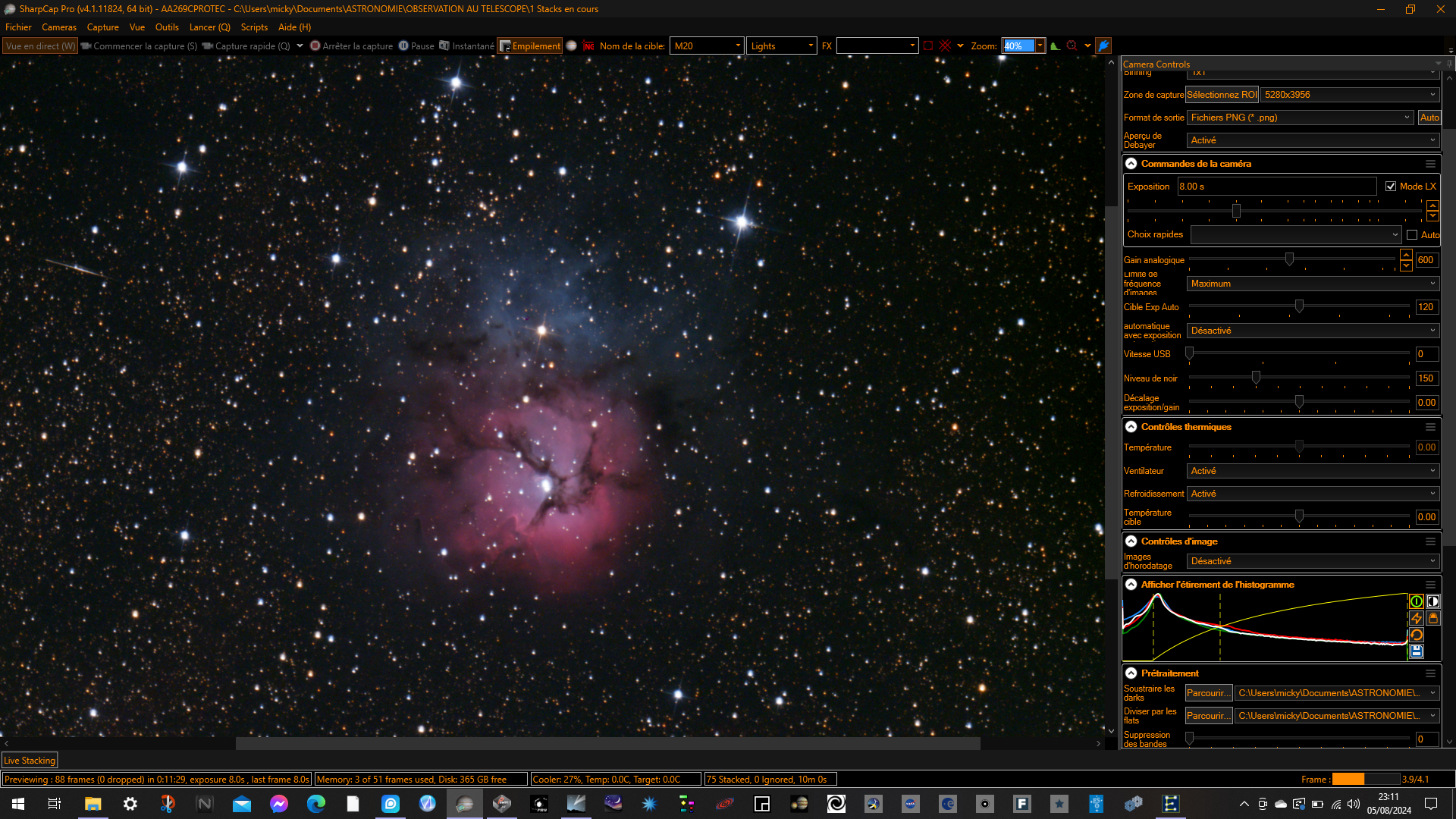Image resolution: width=1456 pixels, height=819 pixels.
Task: Adjust the Gain analogique slider thumb
Action: pos(1289,259)
